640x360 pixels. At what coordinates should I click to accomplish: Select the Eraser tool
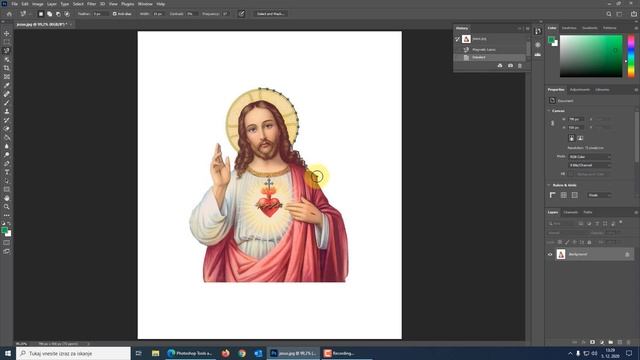coord(7,129)
